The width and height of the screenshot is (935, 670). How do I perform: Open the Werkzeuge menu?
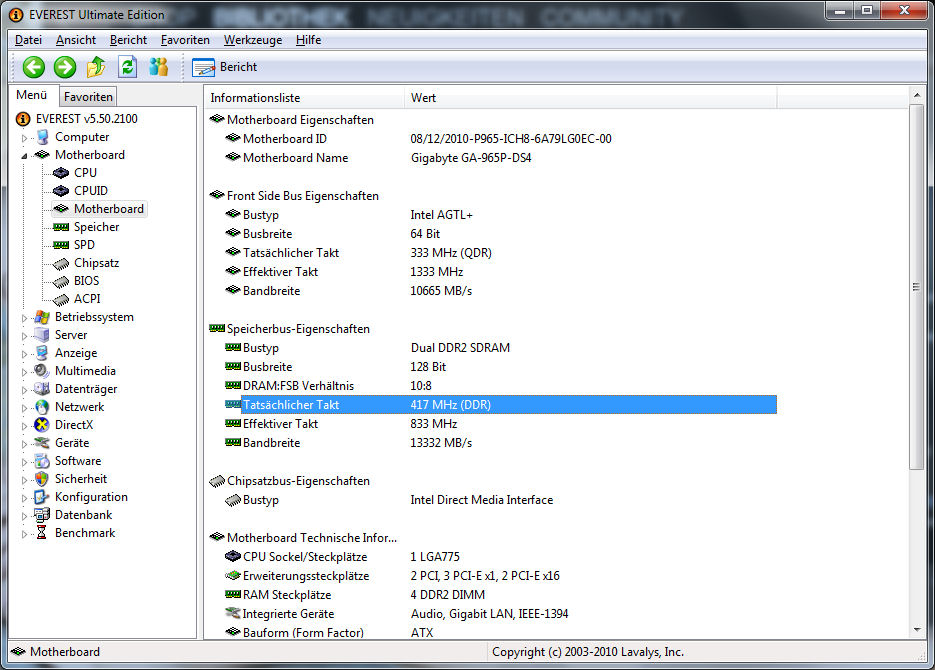253,40
